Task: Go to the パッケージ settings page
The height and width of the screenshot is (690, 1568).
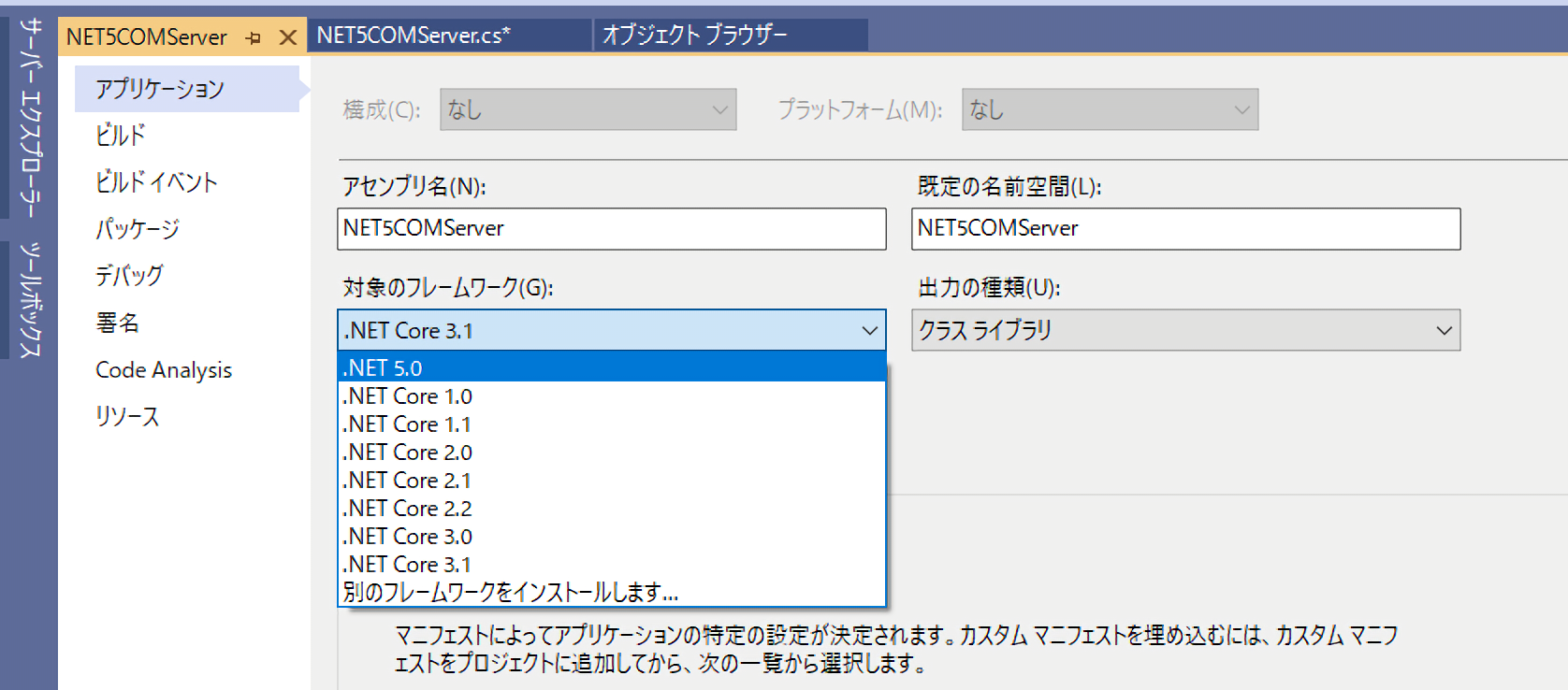Action: coord(137,229)
